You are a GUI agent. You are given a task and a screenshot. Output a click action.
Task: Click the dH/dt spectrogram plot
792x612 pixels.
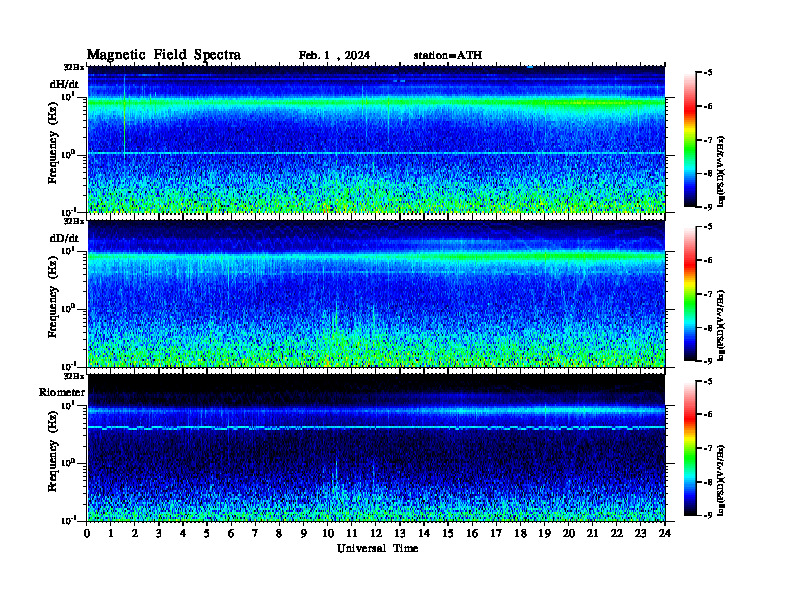tap(376, 139)
